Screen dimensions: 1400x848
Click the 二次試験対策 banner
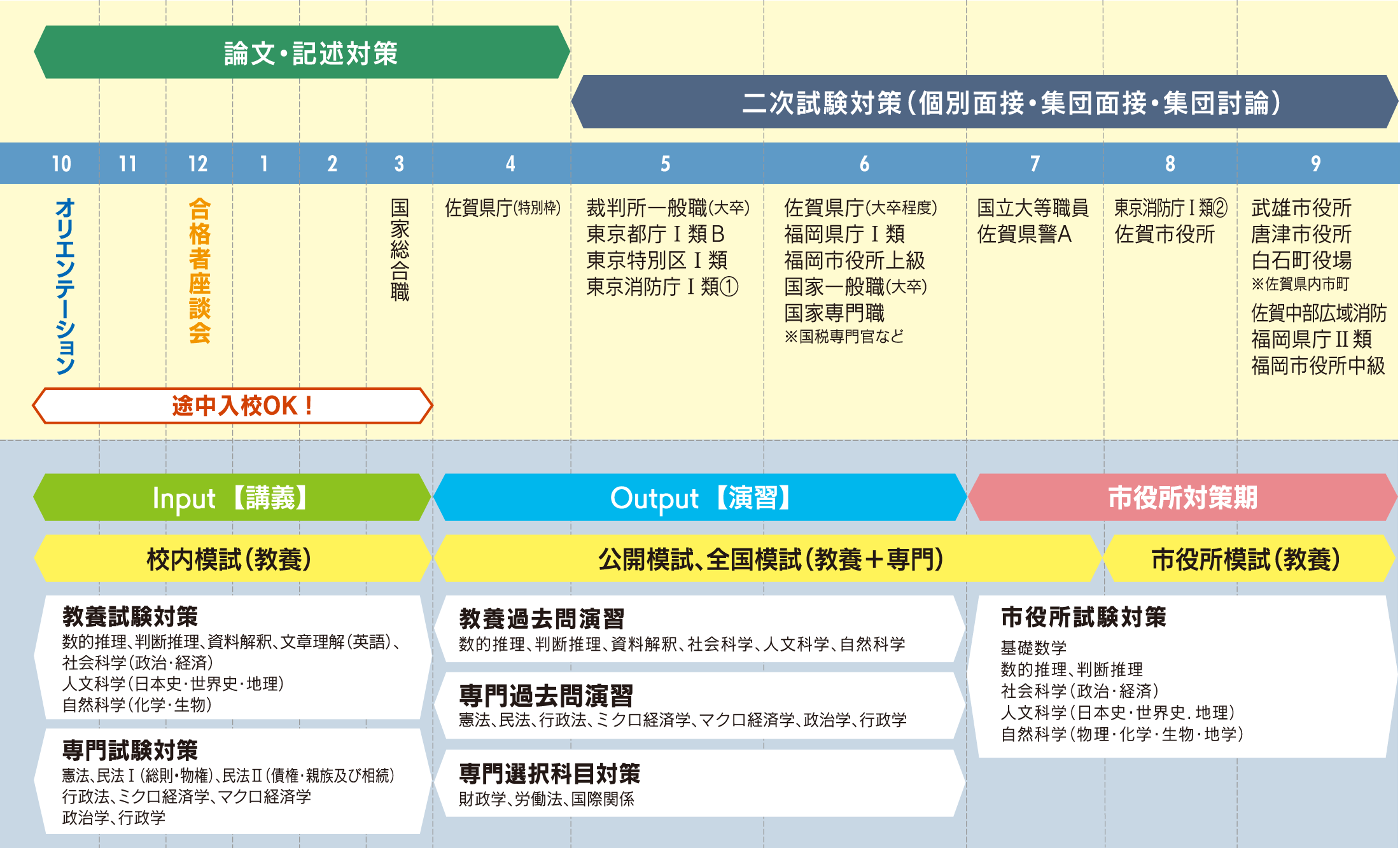(x=984, y=102)
